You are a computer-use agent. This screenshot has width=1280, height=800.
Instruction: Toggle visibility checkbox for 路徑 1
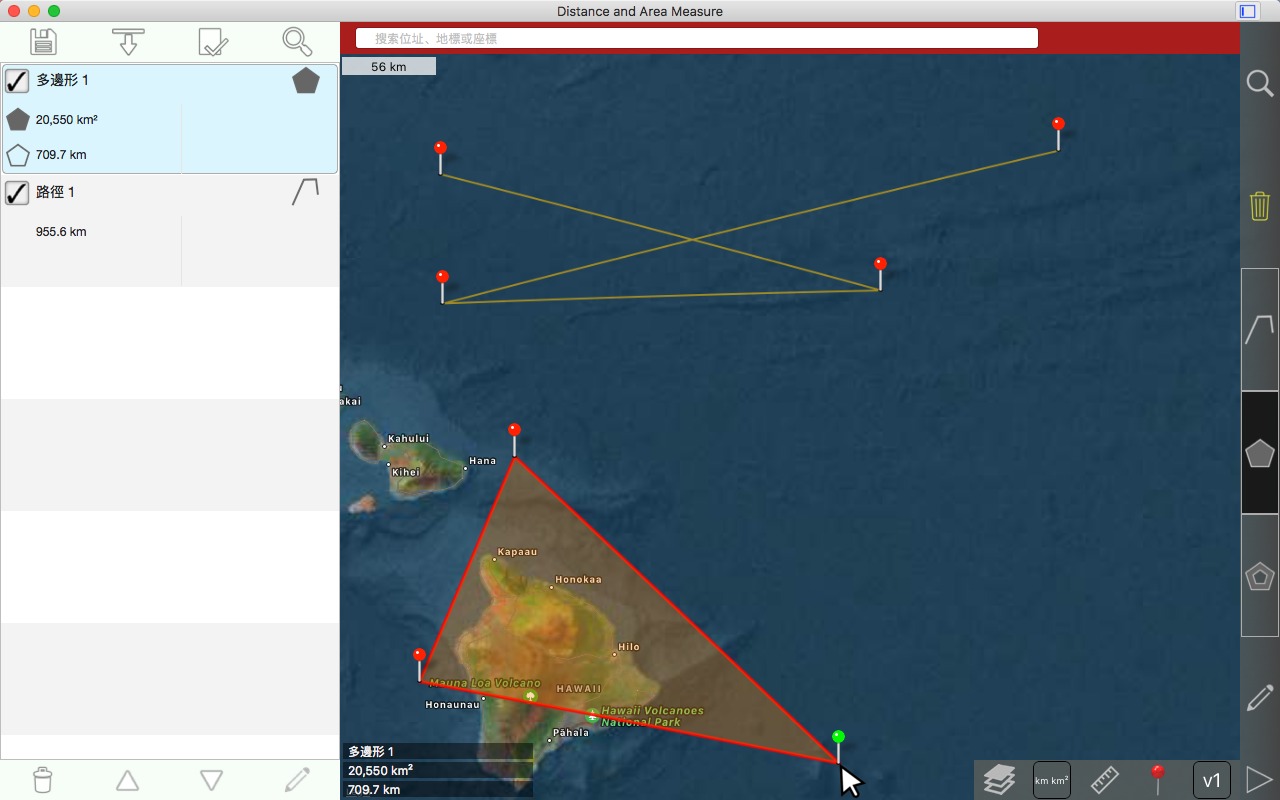[17, 192]
